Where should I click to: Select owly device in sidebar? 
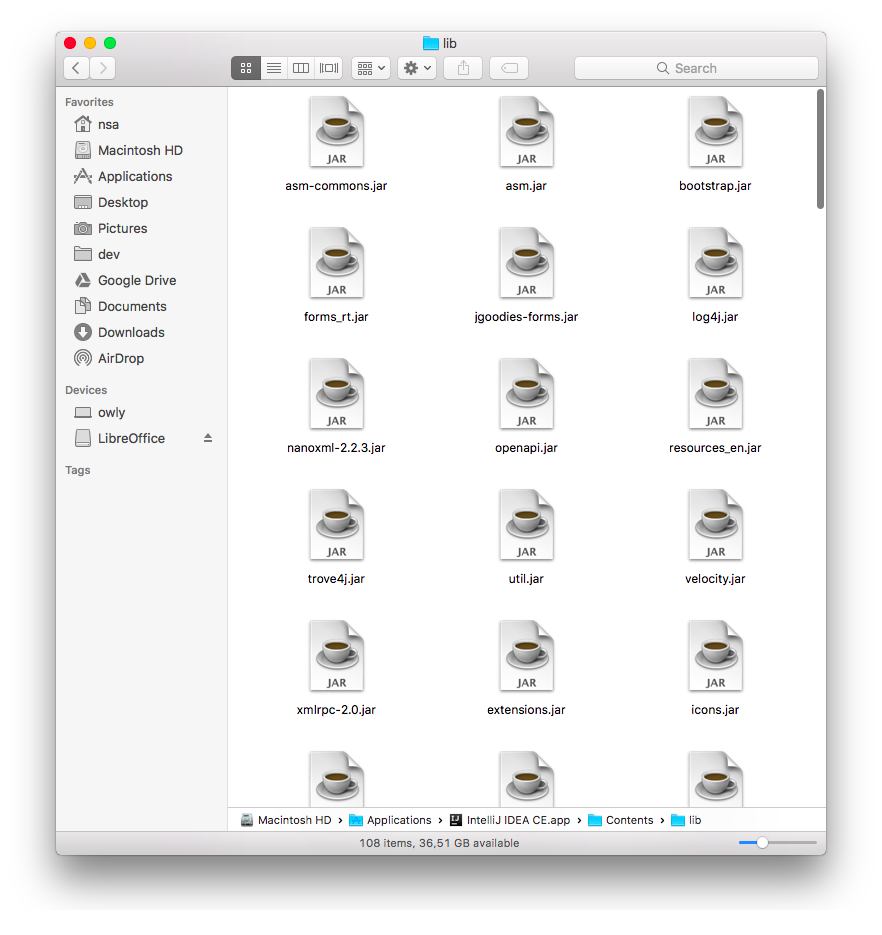[x=141, y=413]
